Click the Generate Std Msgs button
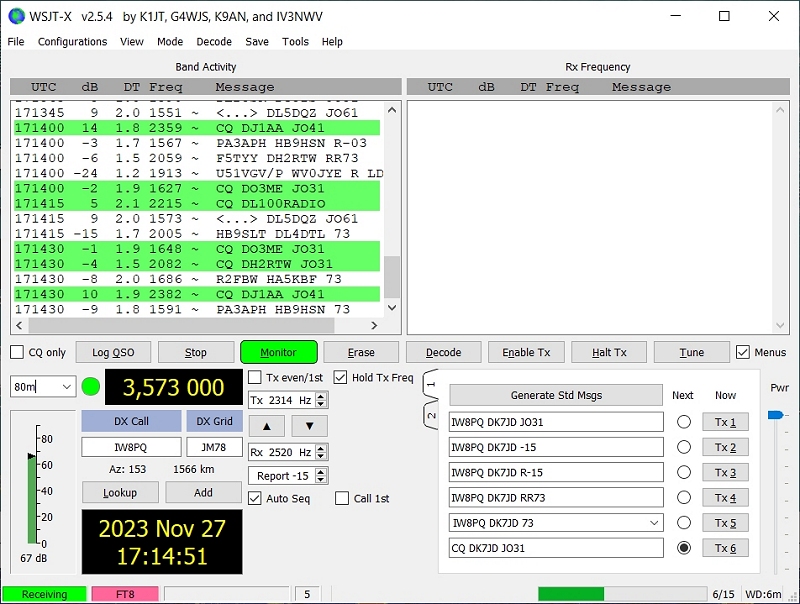 tap(555, 395)
